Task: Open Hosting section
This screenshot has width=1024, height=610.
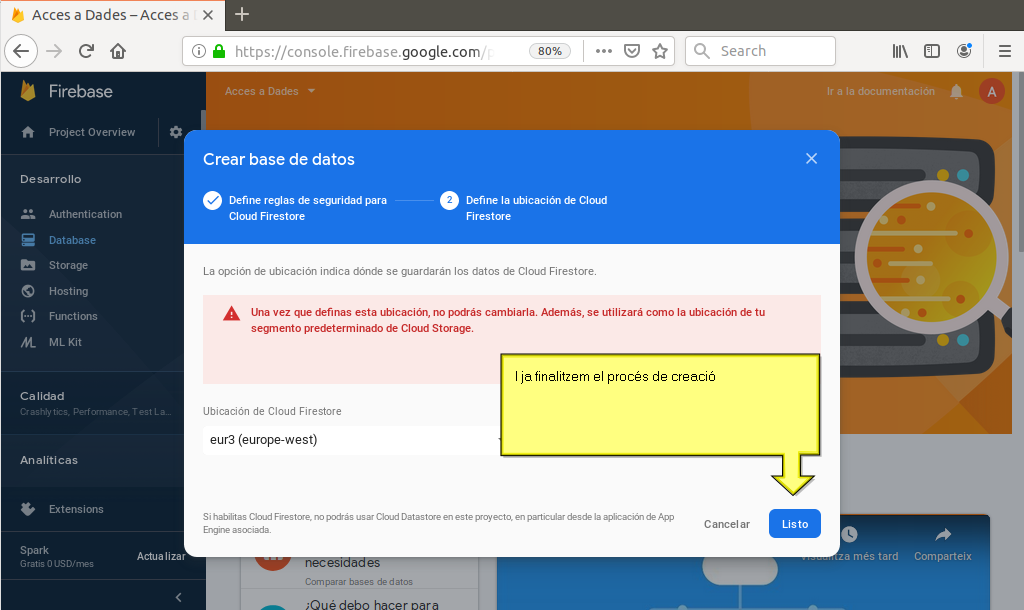Action: coord(68,291)
